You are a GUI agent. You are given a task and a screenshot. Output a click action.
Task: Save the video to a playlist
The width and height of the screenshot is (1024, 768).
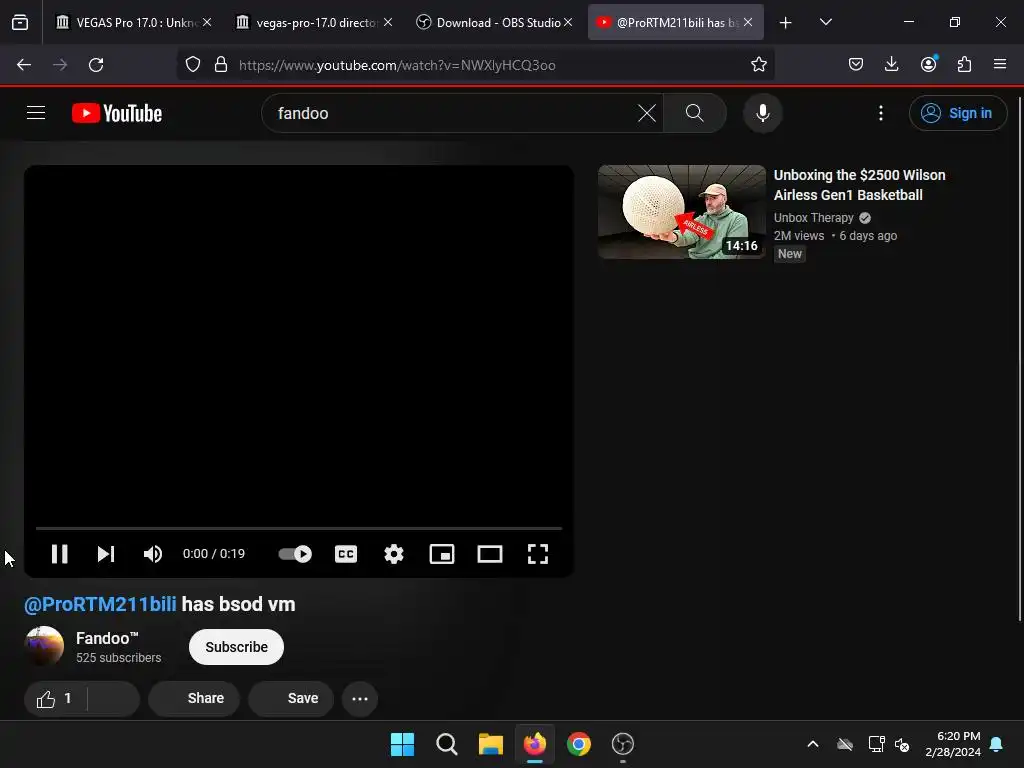tap(291, 699)
